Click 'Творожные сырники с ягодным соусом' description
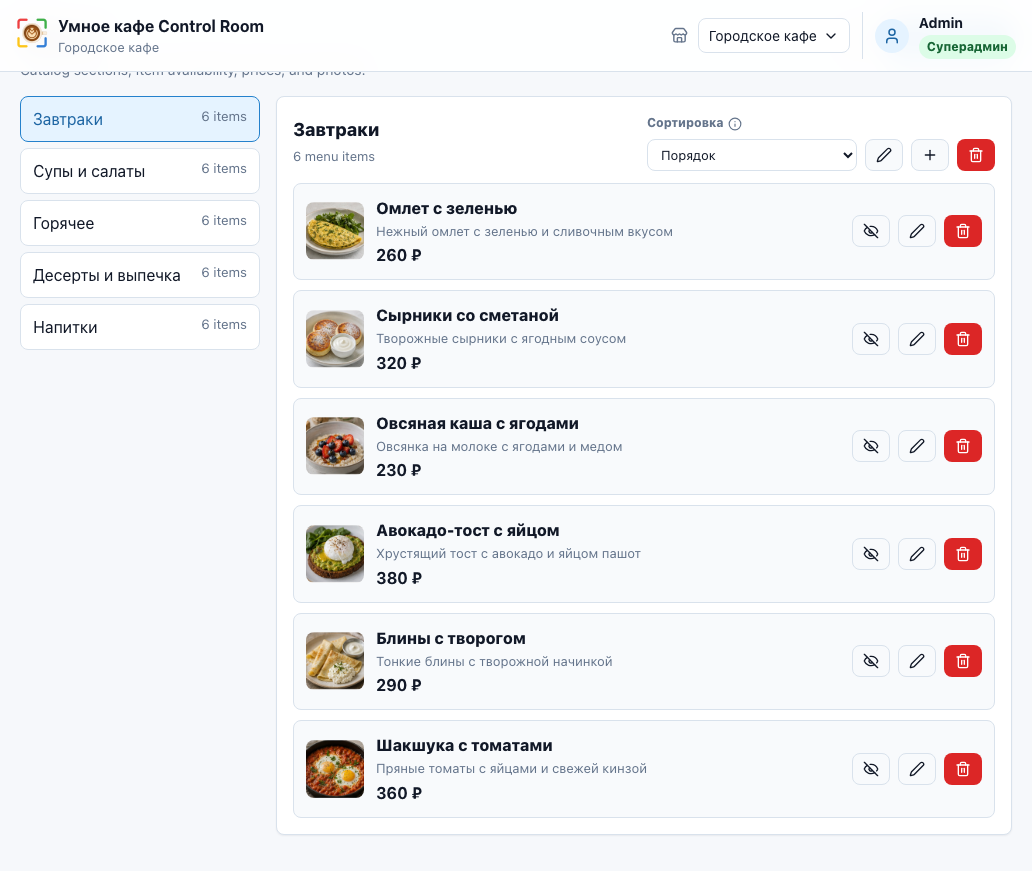Viewport: 1032px width, 871px height. [501, 339]
